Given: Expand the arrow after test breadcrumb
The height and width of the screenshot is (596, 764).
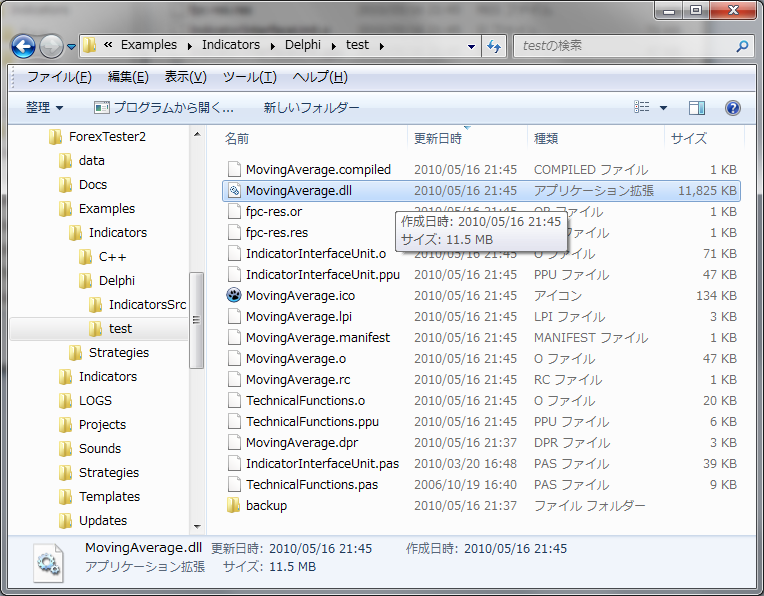Looking at the screenshot, I should pyautogui.click(x=382, y=46).
